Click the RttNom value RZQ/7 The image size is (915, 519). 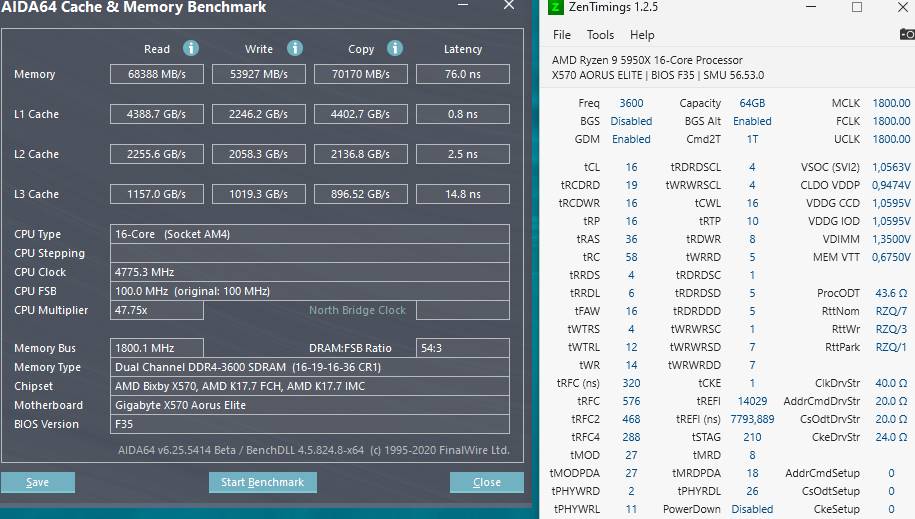891,312
